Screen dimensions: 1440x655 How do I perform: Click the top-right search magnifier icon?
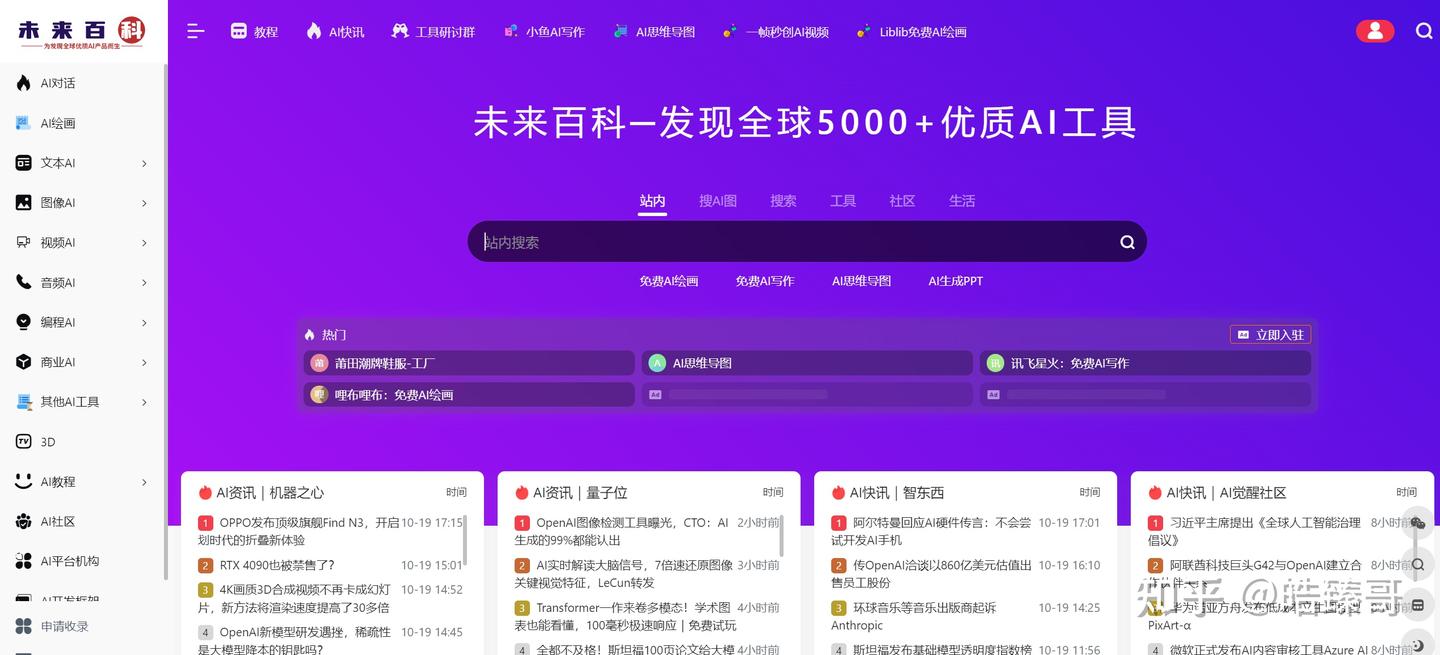(1424, 31)
